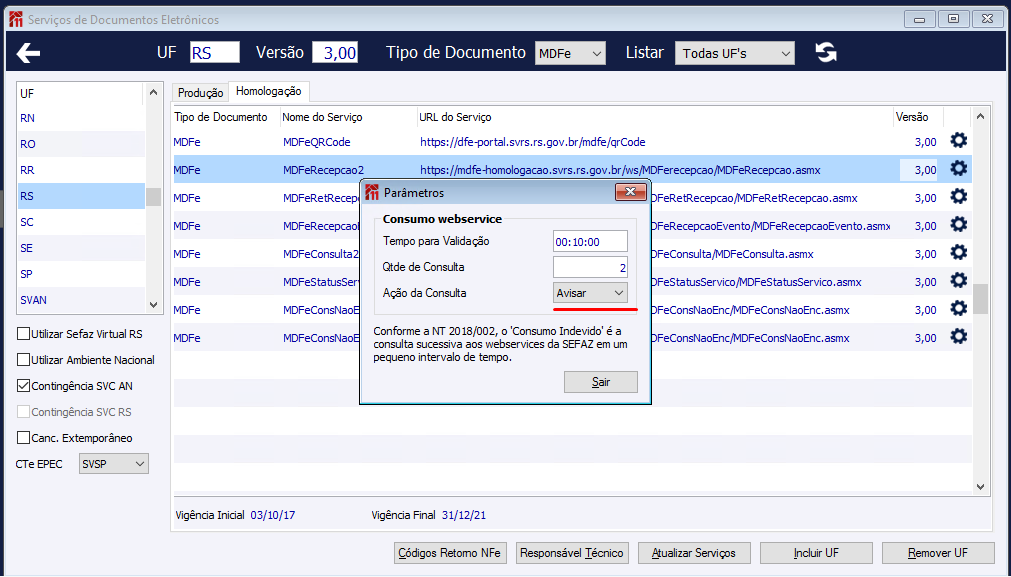This screenshot has width=1011, height=577.
Task: Open Responsável Técnico
Action: click(572, 553)
